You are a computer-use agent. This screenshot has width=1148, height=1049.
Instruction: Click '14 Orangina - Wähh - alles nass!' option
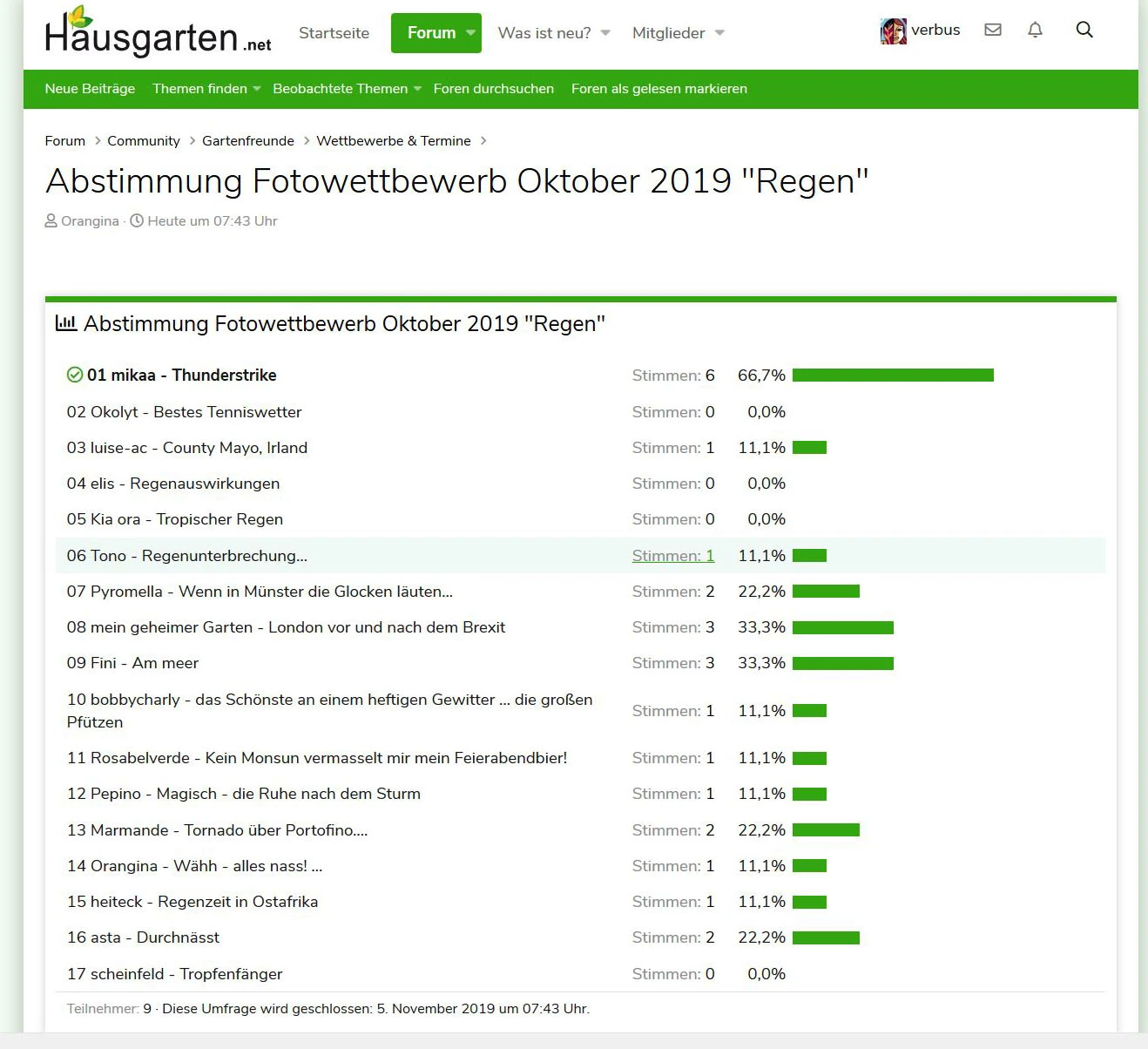pyautogui.click(x=195, y=866)
